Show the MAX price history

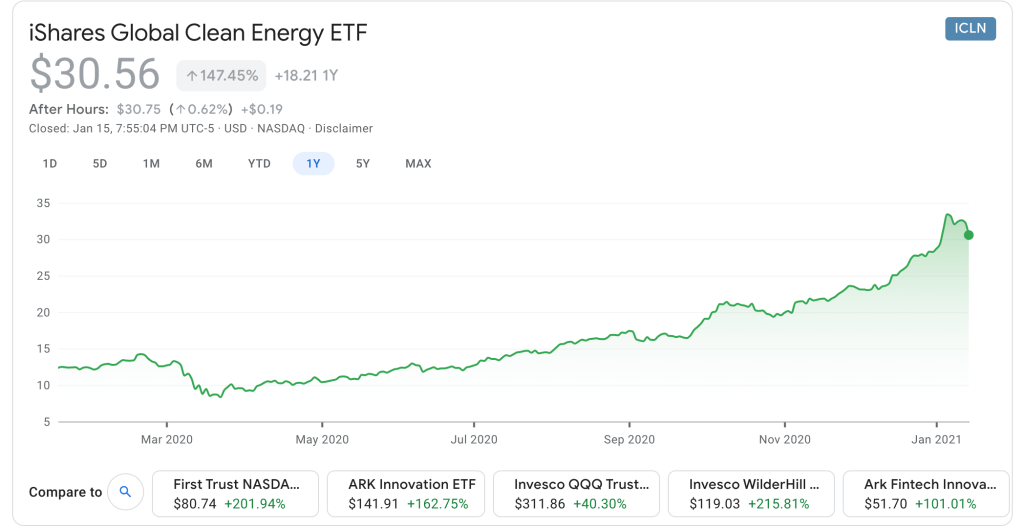coord(418,163)
